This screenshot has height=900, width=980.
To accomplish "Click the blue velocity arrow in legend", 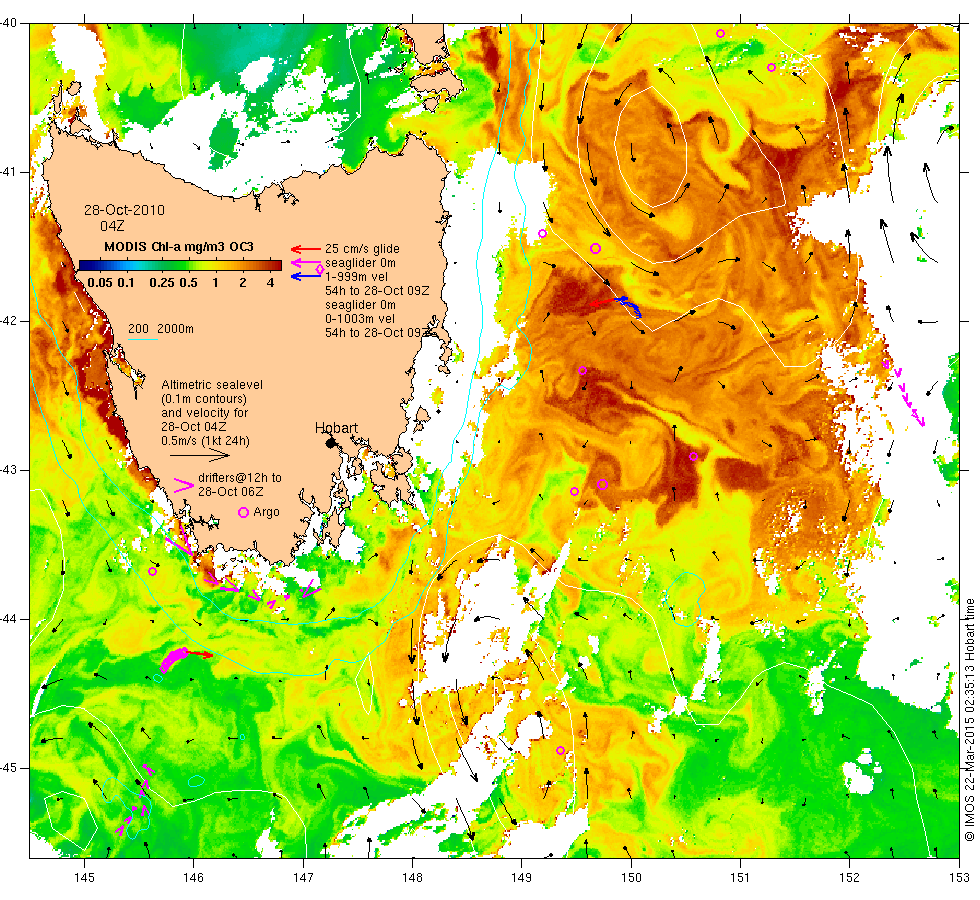I will click(x=306, y=276).
